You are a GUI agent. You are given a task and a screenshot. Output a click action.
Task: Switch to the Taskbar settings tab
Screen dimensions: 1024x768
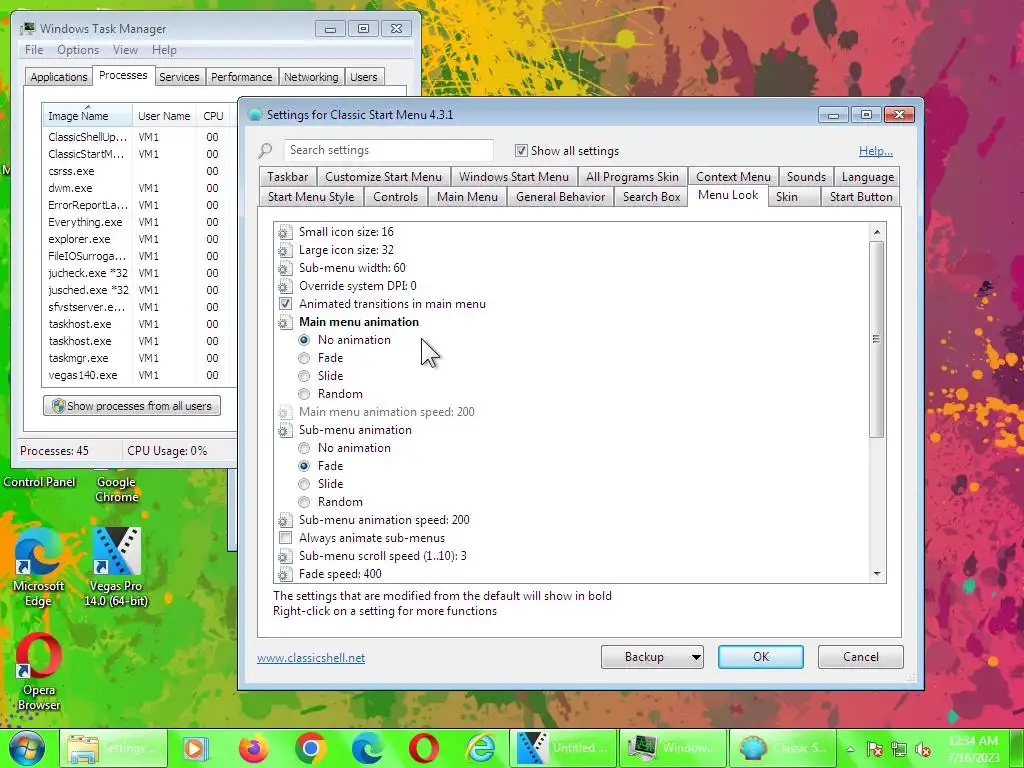[287, 177]
